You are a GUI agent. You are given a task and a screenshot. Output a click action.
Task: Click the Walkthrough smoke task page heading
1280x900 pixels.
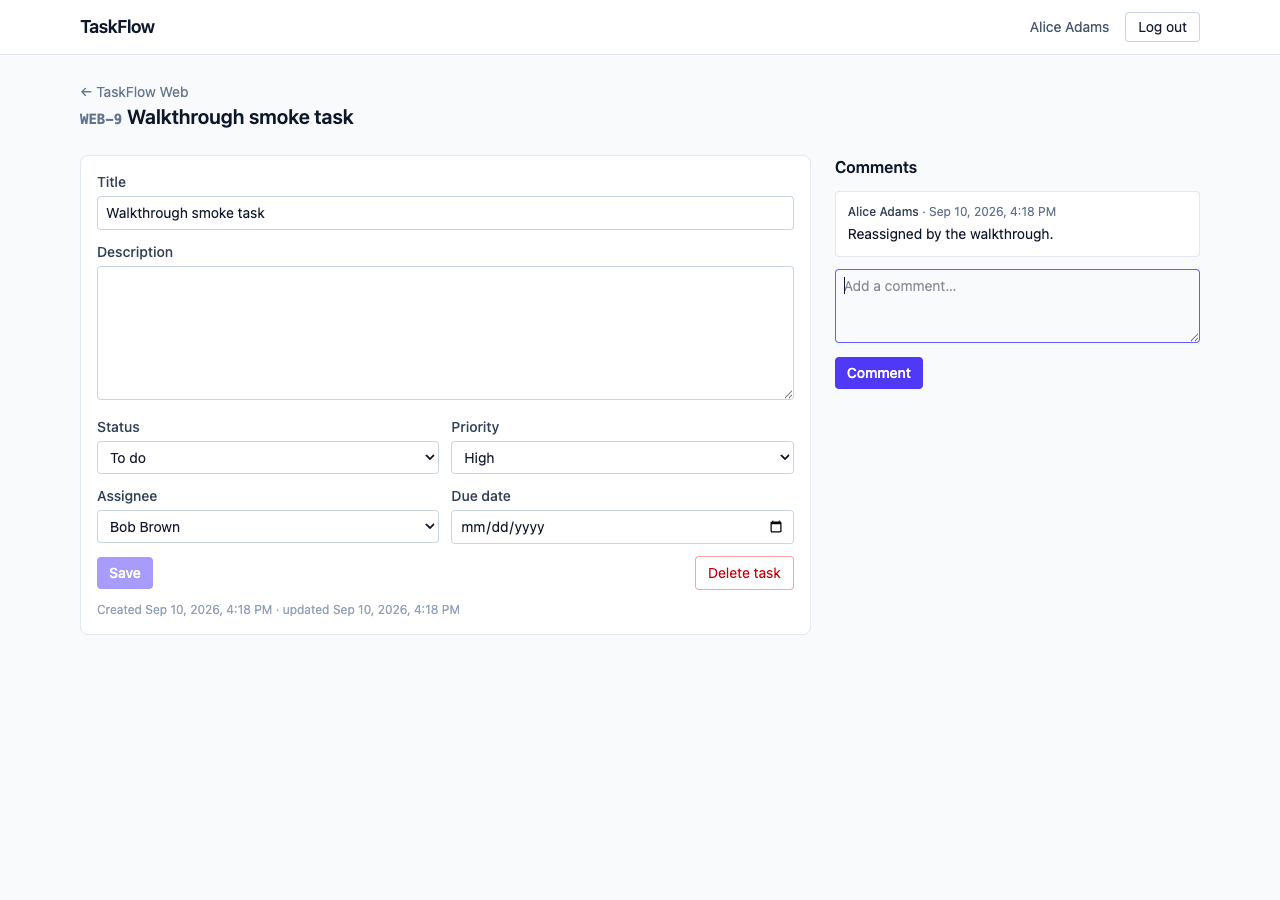click(x=240, y=117)
